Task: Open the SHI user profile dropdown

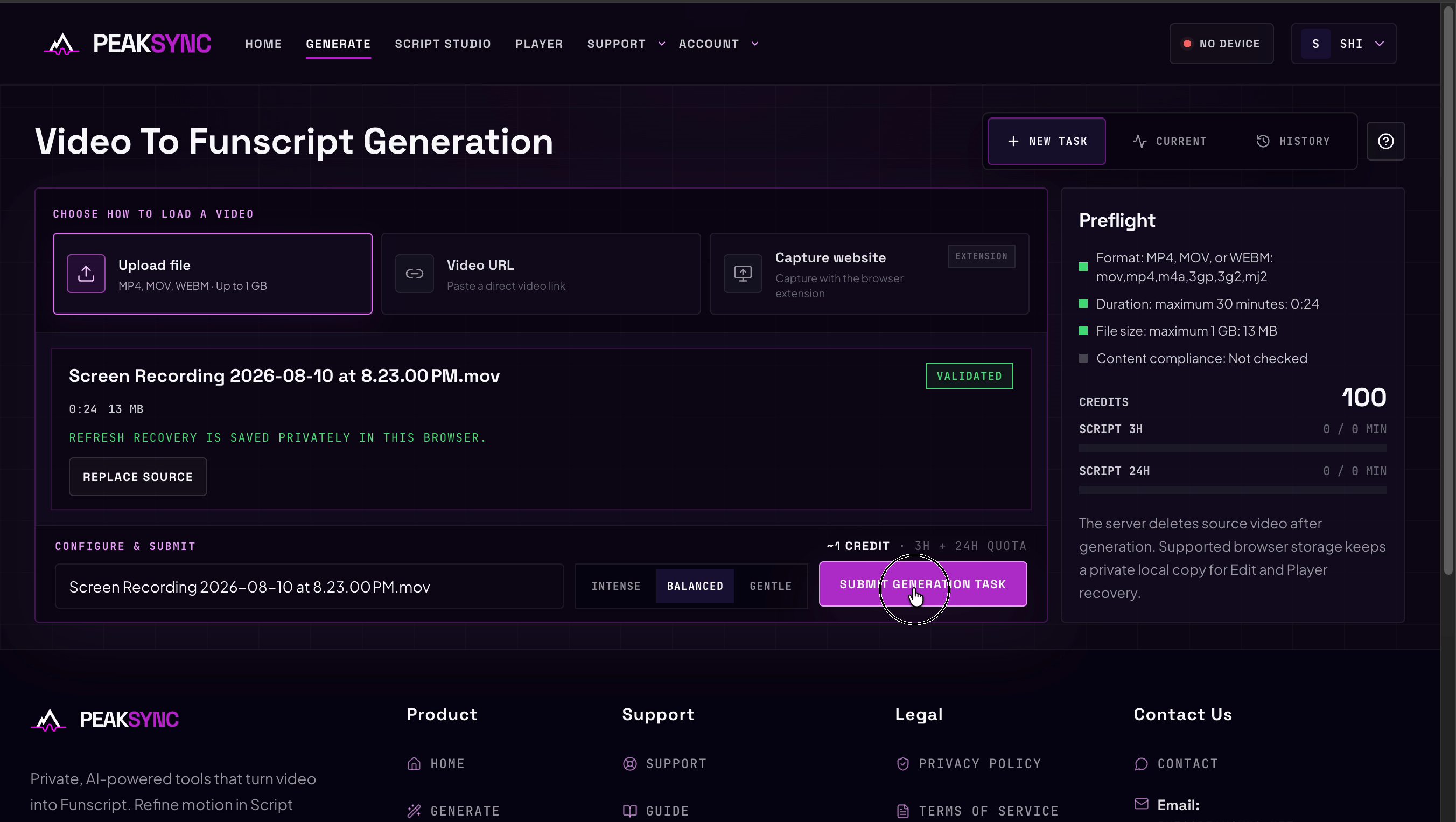Action: pos(1343,44)
